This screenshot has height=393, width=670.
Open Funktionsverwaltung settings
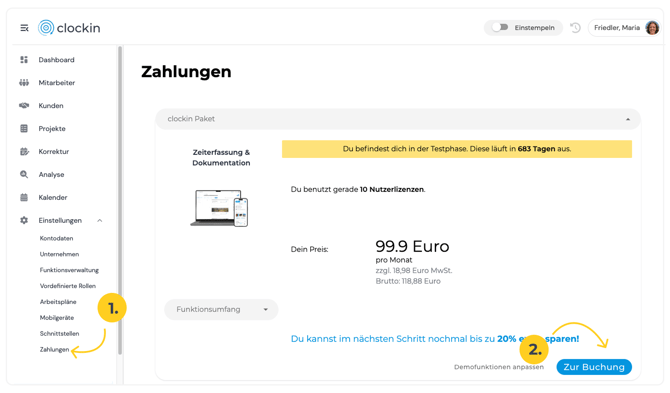click(69, 270)
